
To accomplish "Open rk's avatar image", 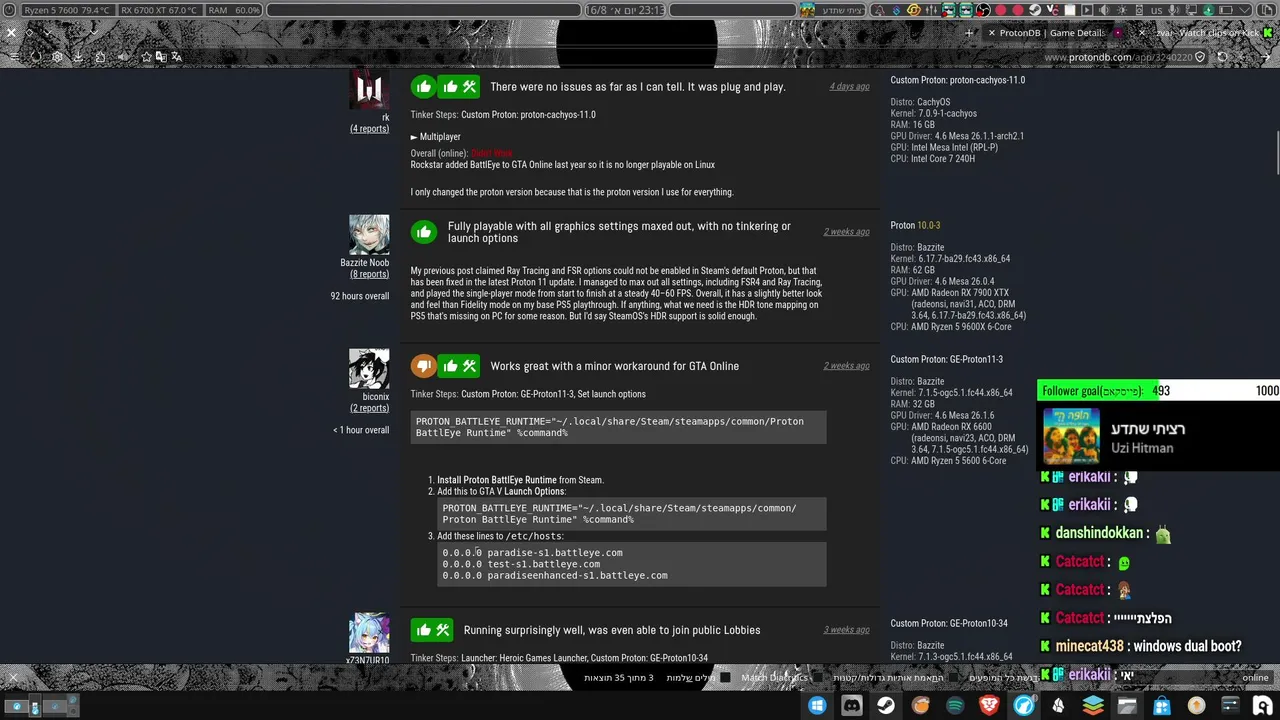I will point(369,90).
